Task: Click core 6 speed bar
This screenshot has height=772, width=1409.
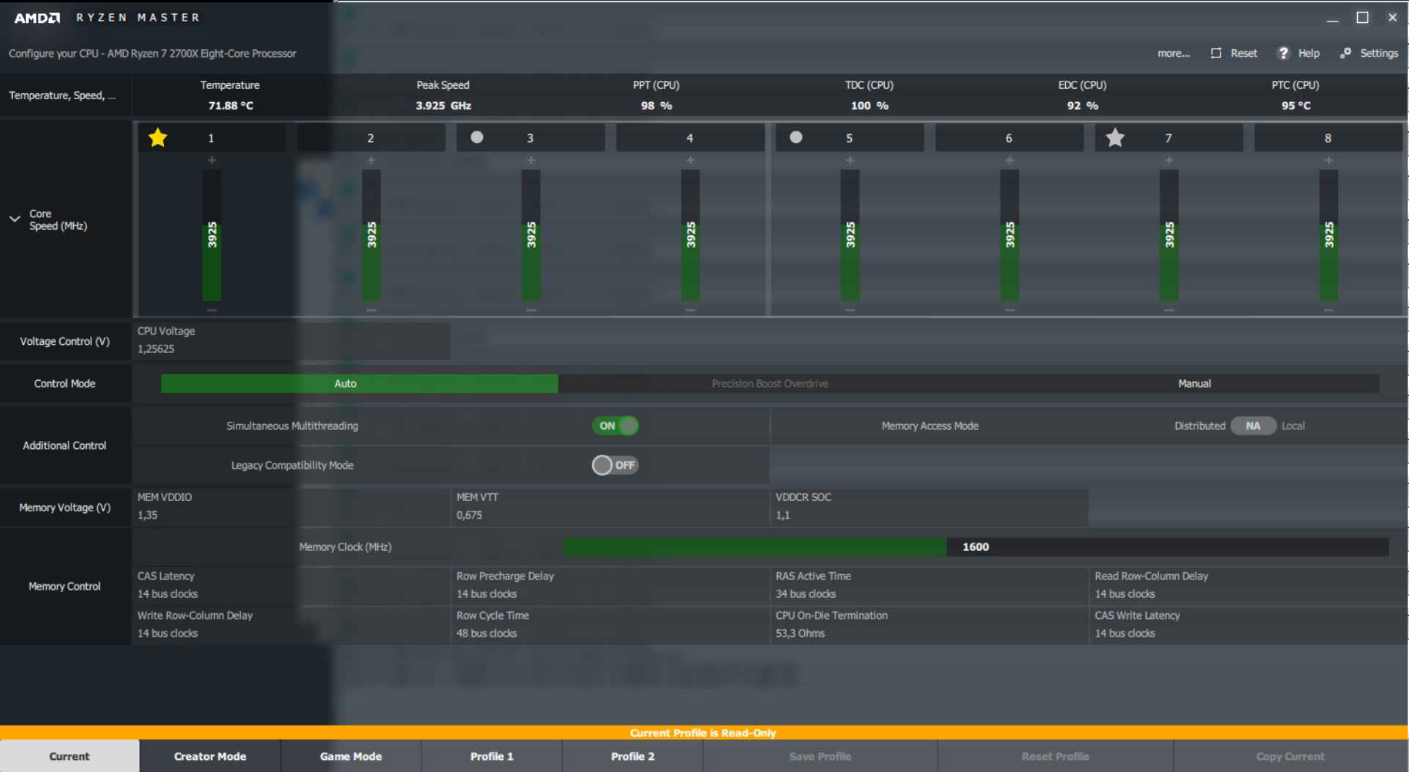Action: pos(1009,235)
